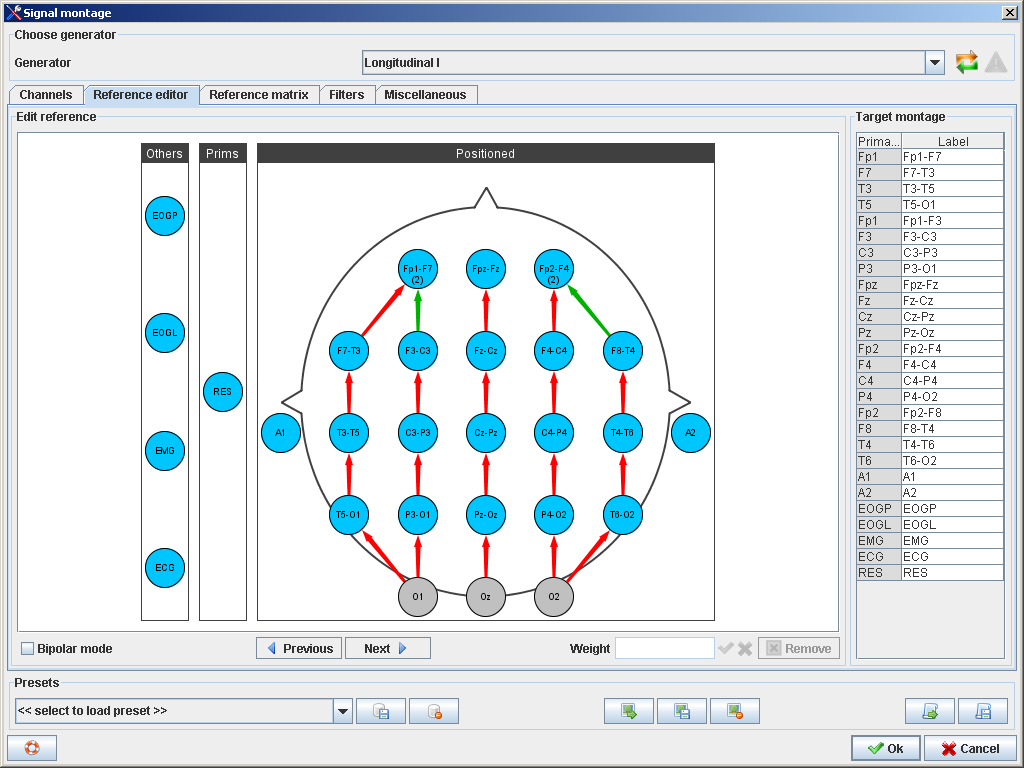Click the rightmost preset file icon button
The height and width of the screenshot is (768, 1024).
[982, 711]
